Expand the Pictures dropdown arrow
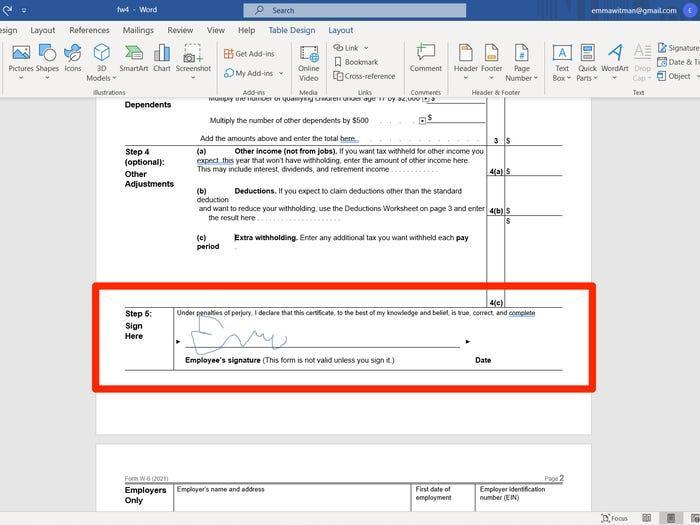Image resolution: width=700 pixels, height=525 pixels. point(21,78)
